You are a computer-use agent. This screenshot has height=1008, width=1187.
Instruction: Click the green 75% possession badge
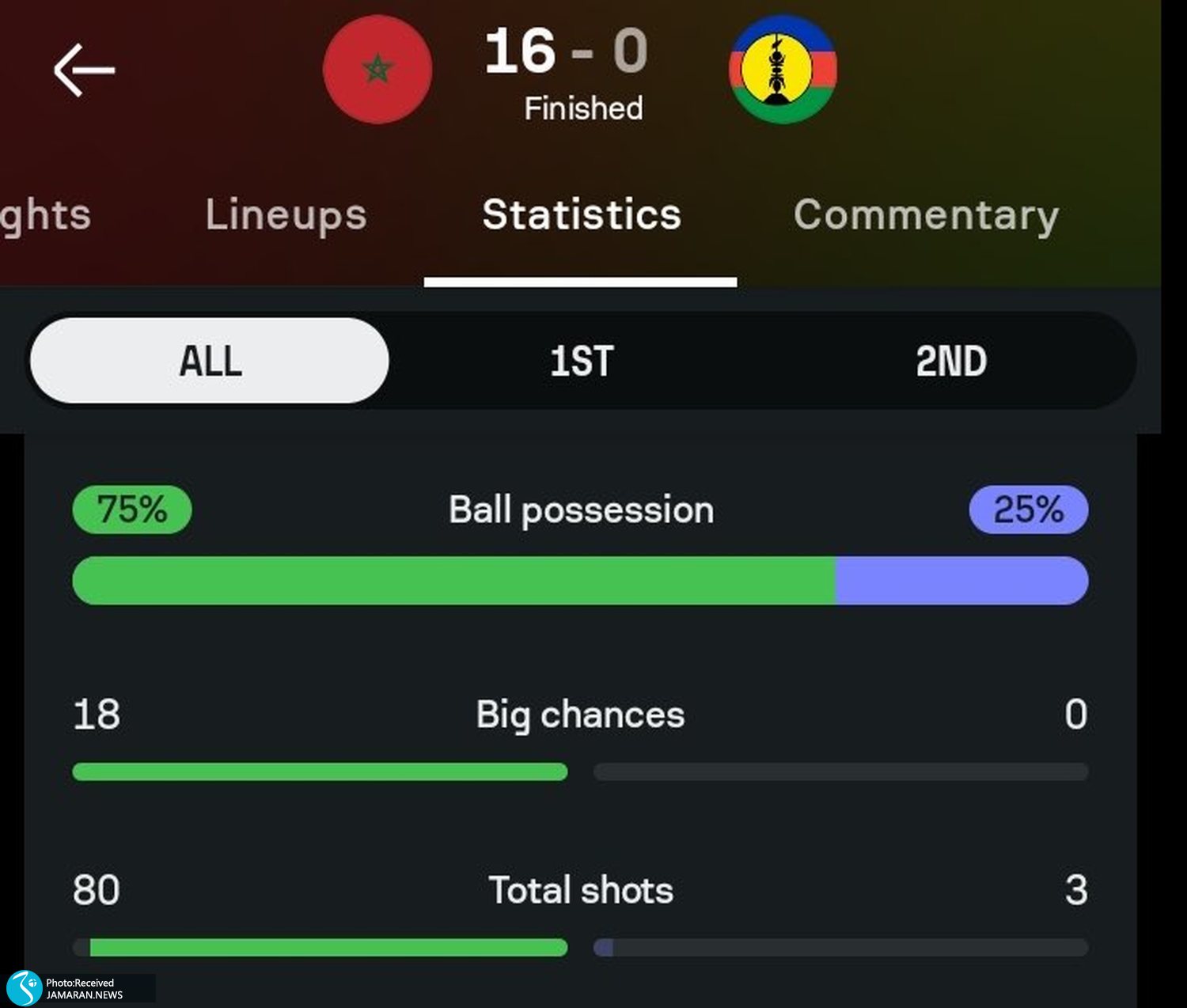pos(132,510)
